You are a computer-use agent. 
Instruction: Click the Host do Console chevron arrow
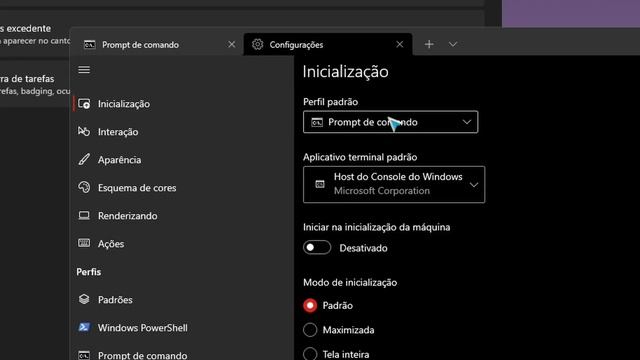473,185
